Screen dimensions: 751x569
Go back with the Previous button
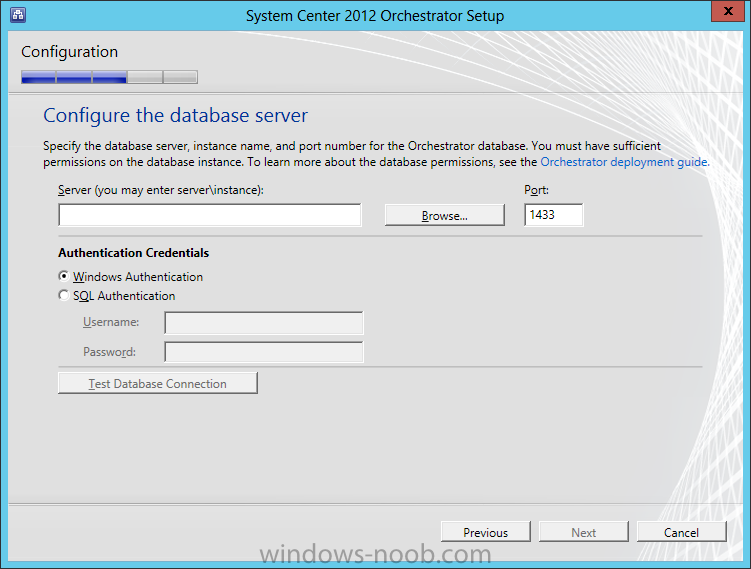coord(485,532)
